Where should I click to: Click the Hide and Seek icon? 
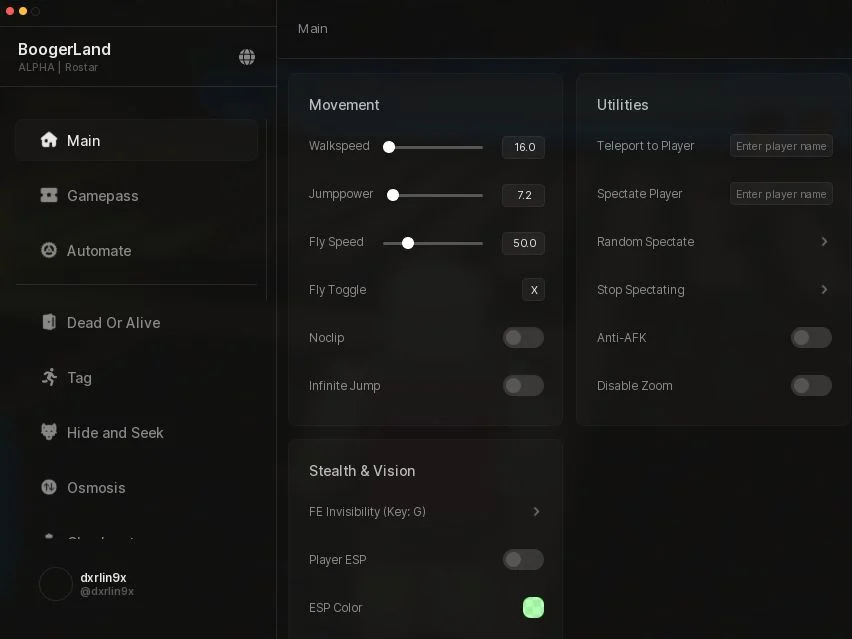49,432
